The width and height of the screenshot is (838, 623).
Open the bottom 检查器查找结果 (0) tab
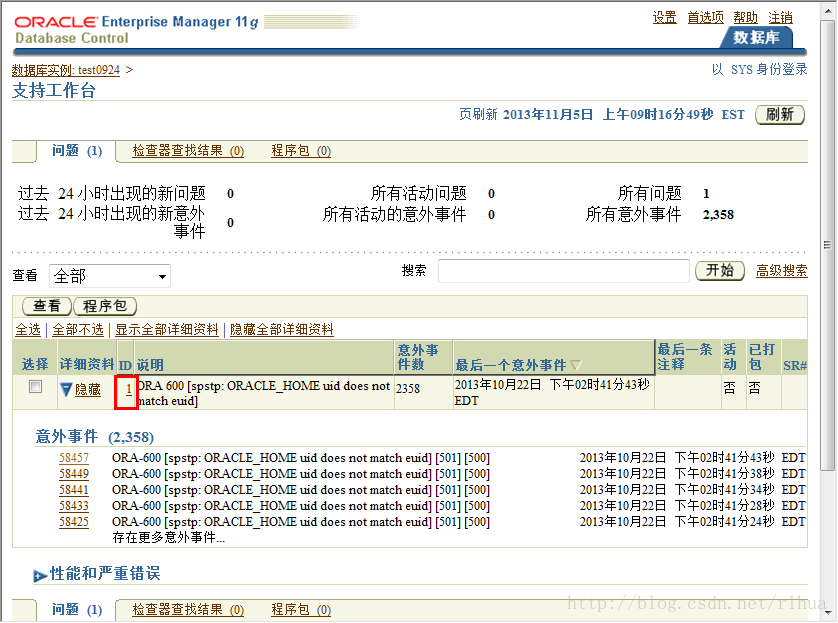tap(188, 610)
